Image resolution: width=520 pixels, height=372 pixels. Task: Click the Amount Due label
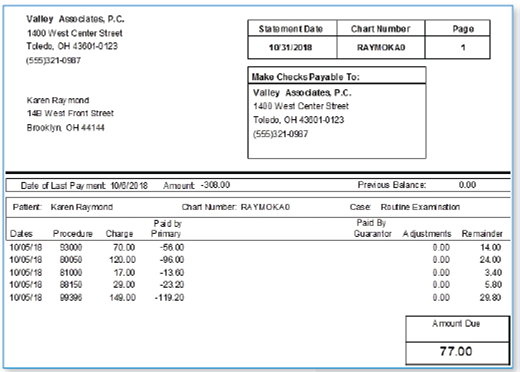click(456, 324)
